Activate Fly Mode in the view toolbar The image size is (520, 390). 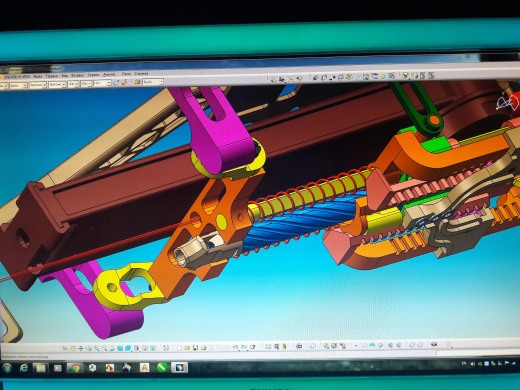[x=65, y=348]
